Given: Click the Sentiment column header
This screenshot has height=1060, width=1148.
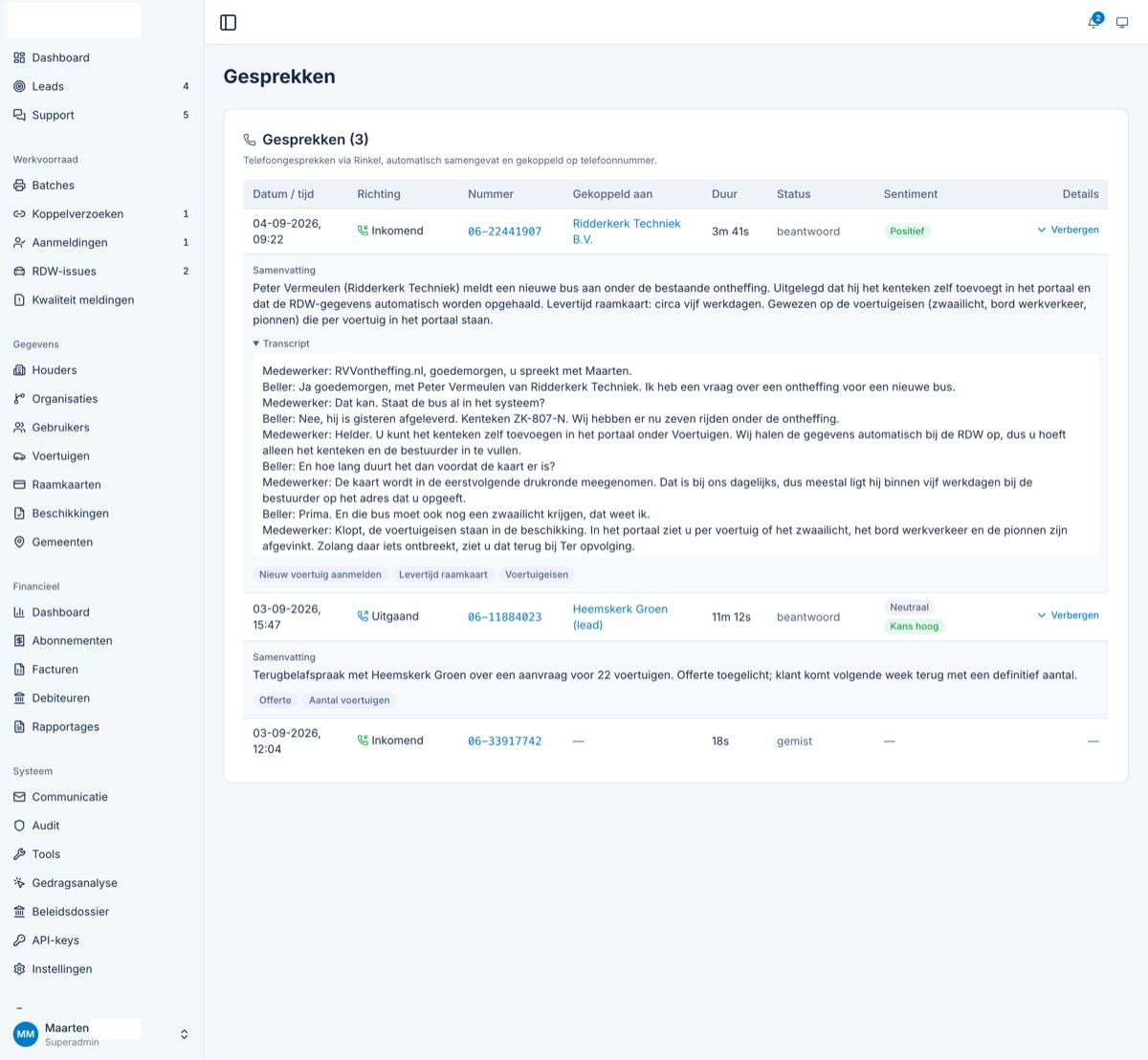Looking at the screenshot, I should (911, 194).
